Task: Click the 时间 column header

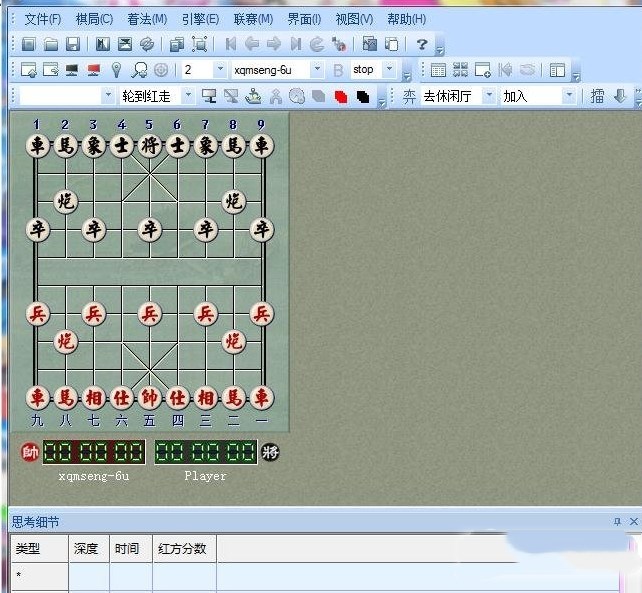Action: [x=131, y=549]
